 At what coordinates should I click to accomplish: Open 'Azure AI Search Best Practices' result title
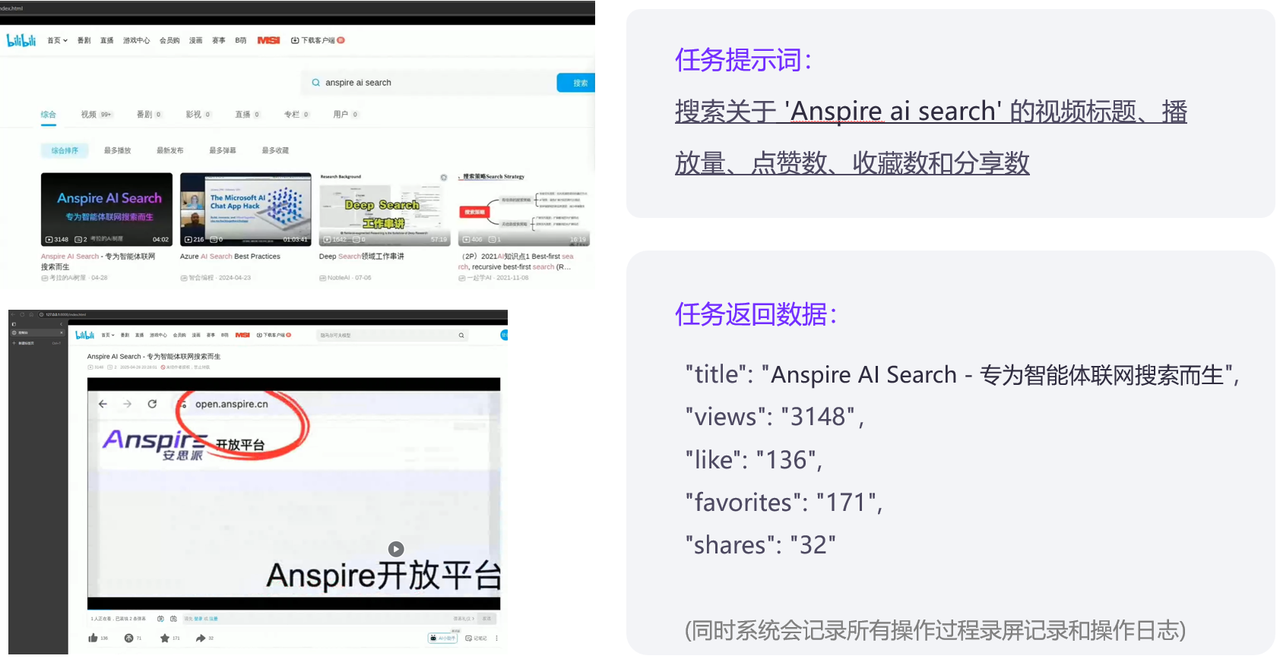tap(230, 256)
